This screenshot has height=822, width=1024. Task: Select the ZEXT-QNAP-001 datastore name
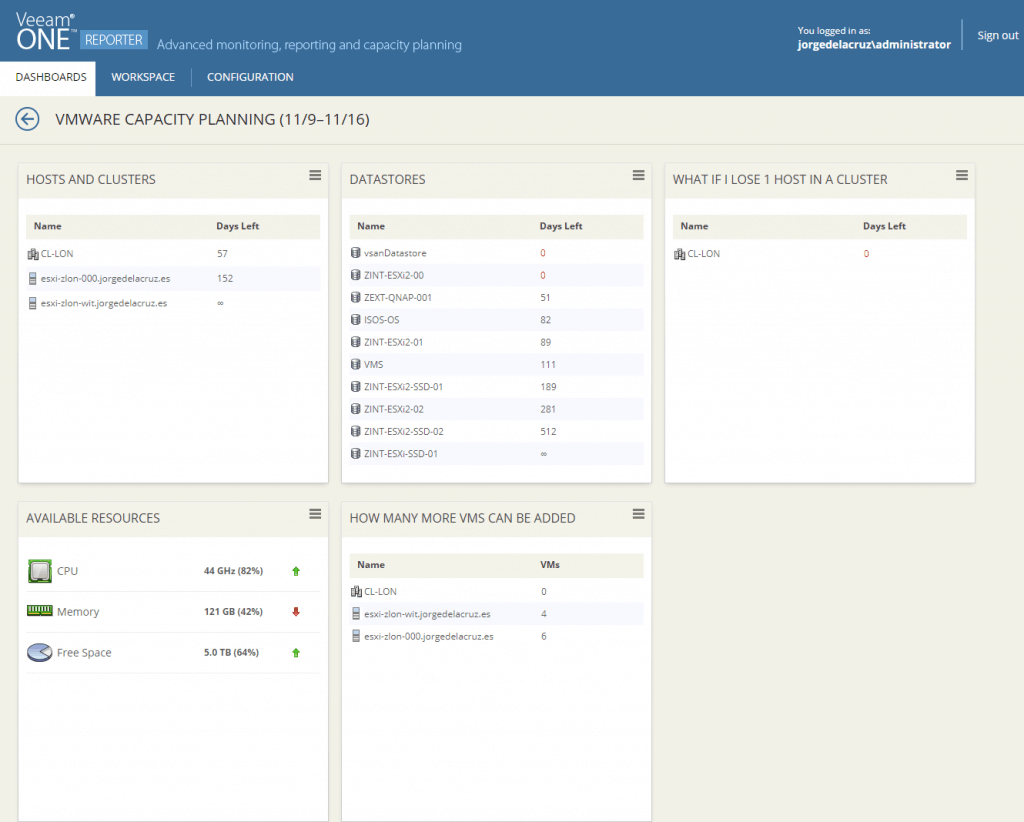[398, 297]
